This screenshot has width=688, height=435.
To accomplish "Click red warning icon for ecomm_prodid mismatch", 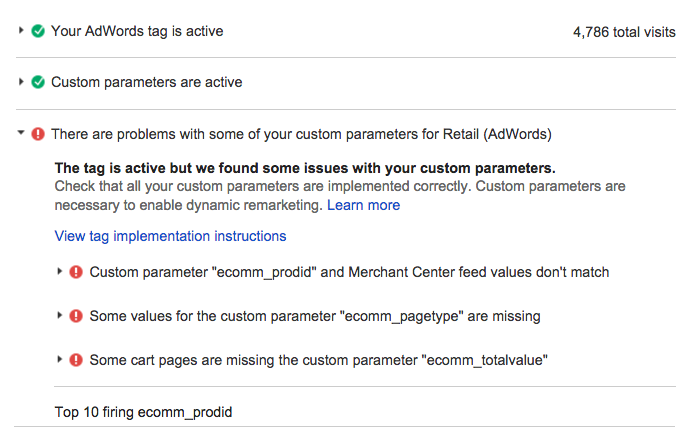I will pos(76,272).
